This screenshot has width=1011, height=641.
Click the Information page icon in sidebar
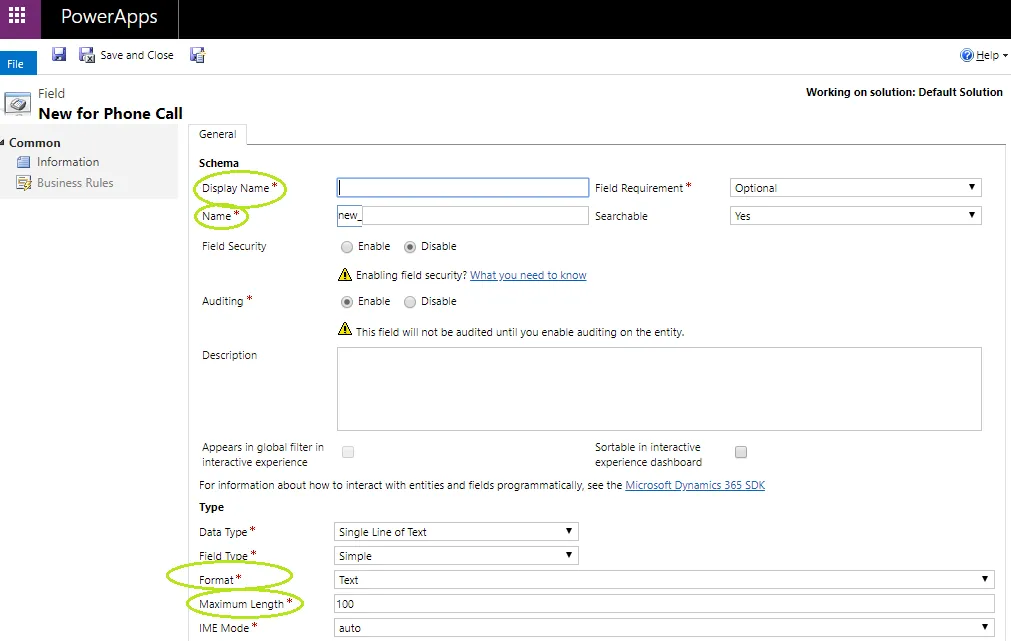[24, 162]
